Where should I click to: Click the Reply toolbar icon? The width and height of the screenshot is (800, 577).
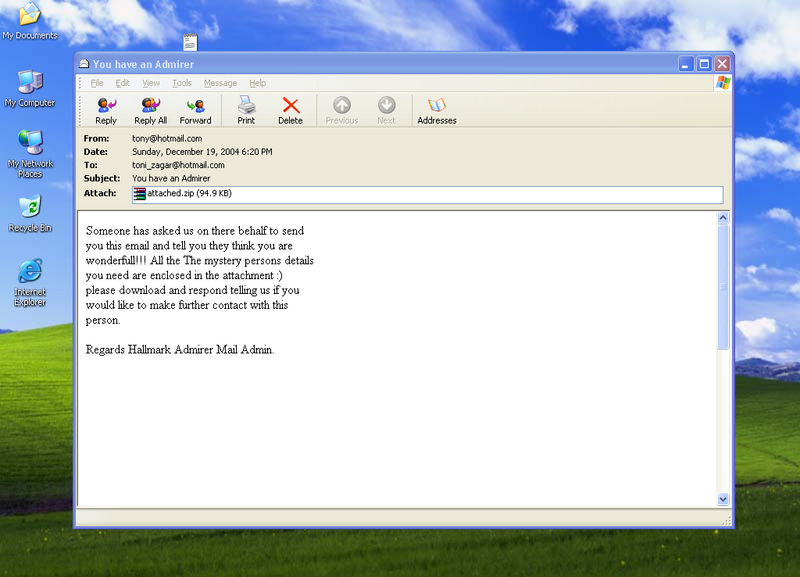tap(106, 109)
